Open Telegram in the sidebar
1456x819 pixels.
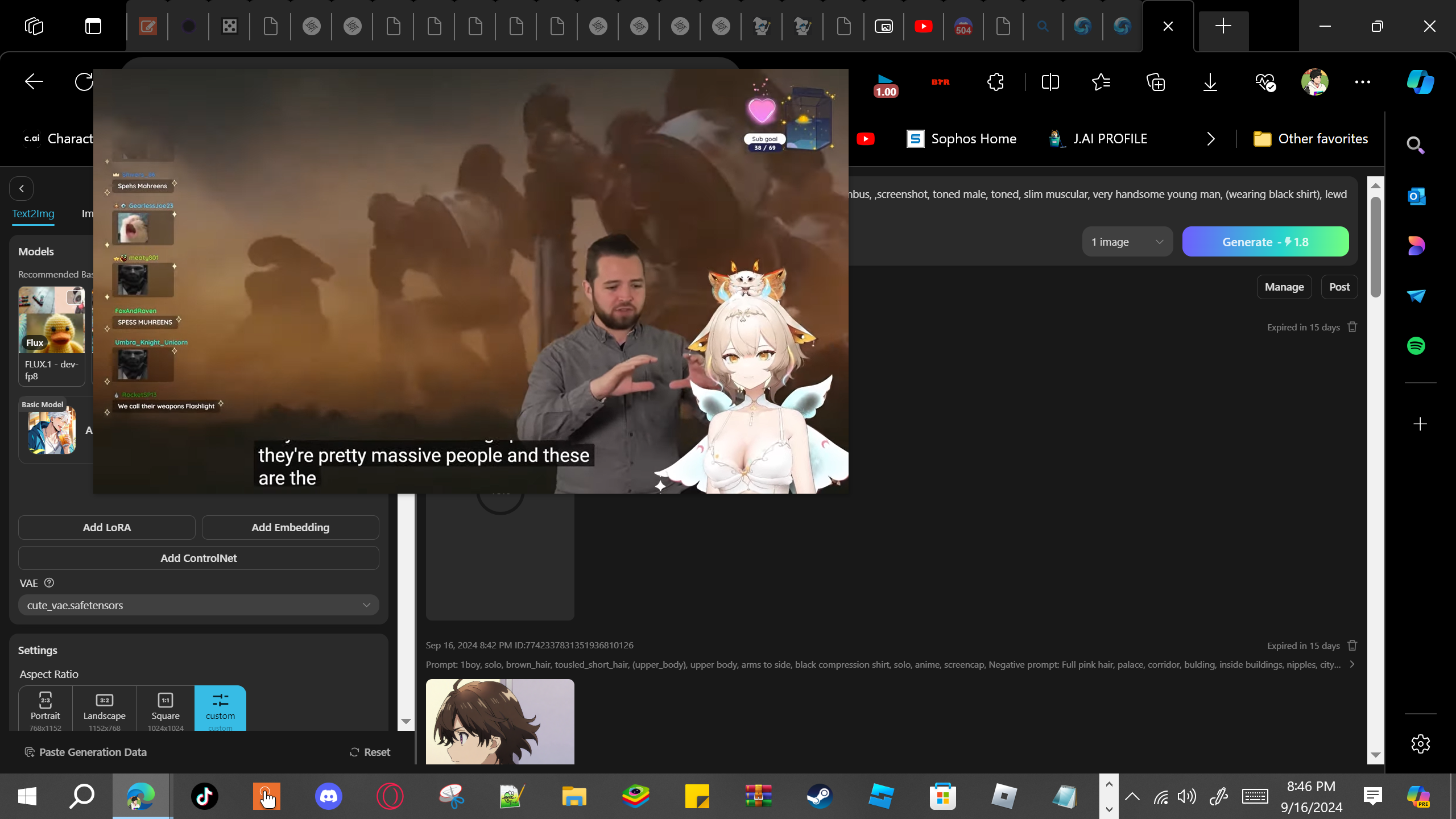tap(1416, 296)
